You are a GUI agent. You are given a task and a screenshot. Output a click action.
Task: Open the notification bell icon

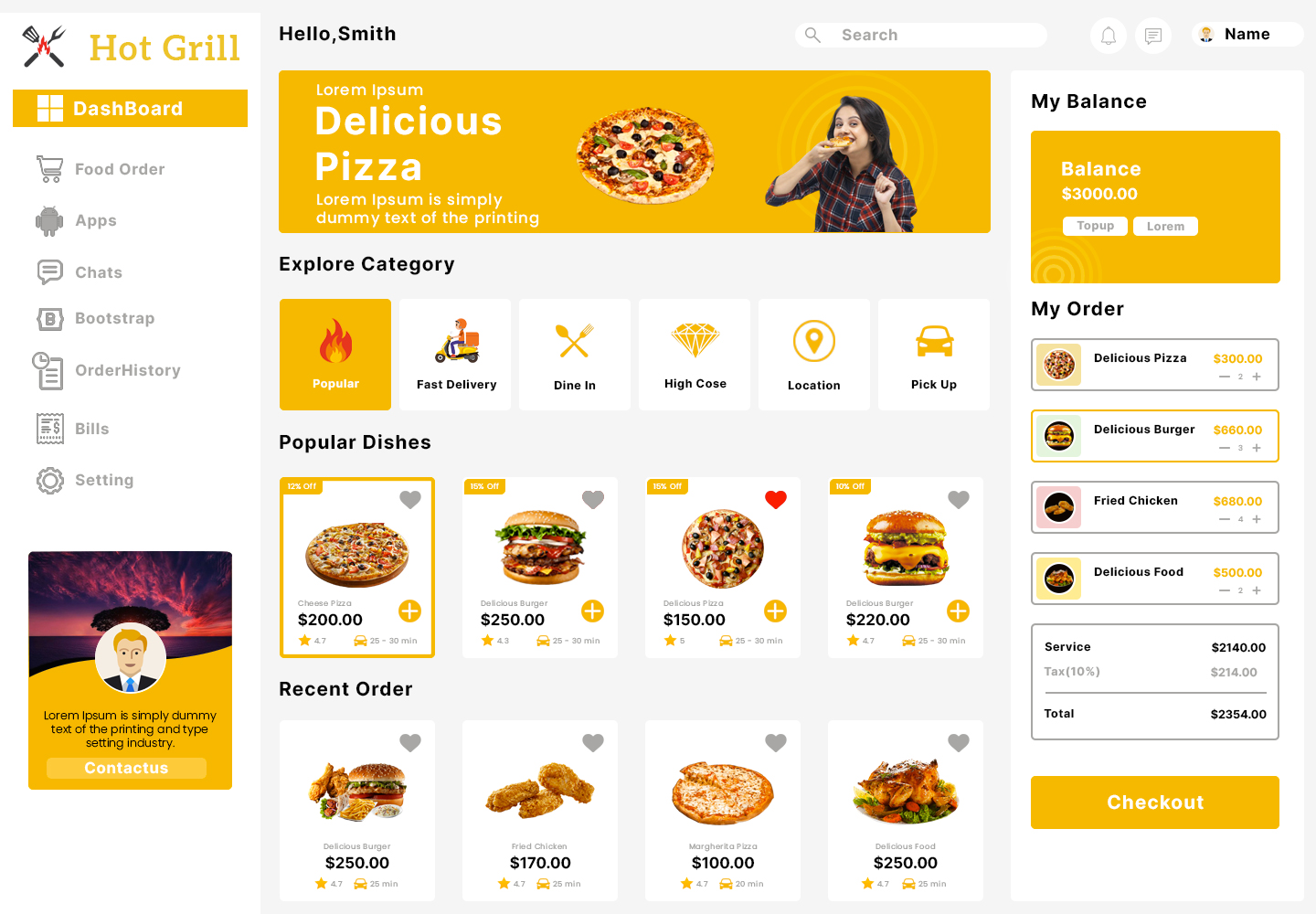coord(1109,36)
